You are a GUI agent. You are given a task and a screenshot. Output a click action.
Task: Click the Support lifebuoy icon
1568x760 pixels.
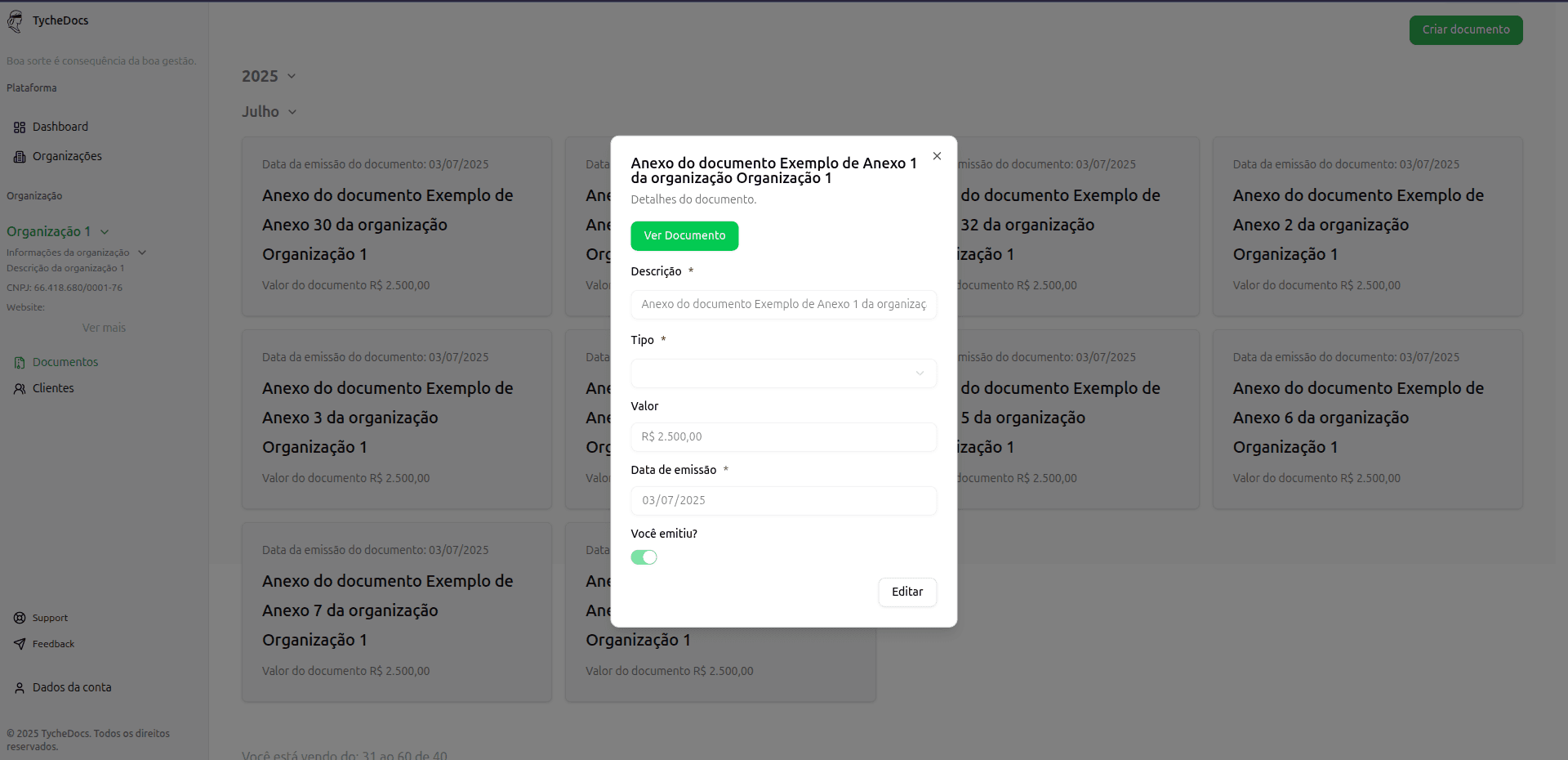(x=20, y=619)
